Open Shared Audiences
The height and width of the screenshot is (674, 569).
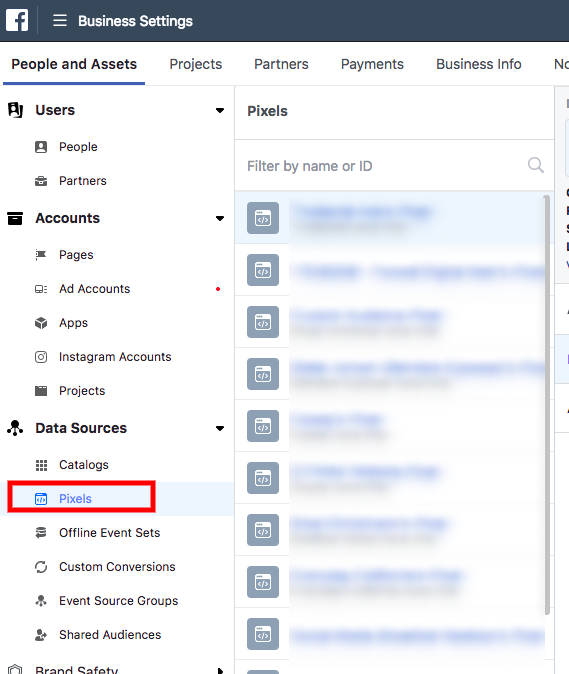(110, 635)
